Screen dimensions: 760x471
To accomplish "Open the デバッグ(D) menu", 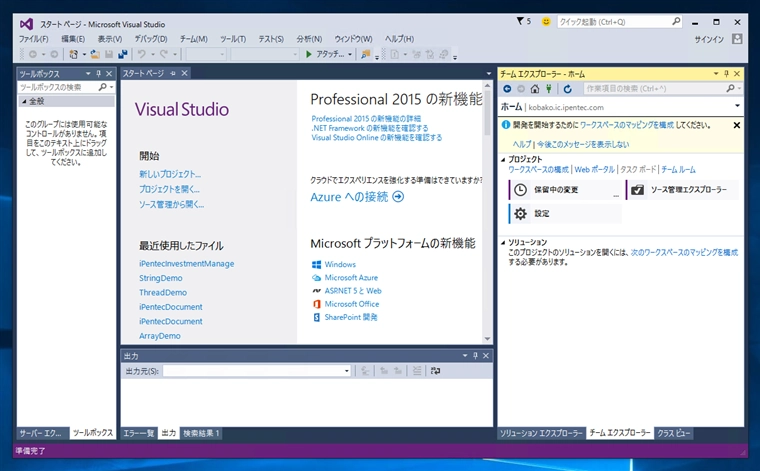I will 151,39.
